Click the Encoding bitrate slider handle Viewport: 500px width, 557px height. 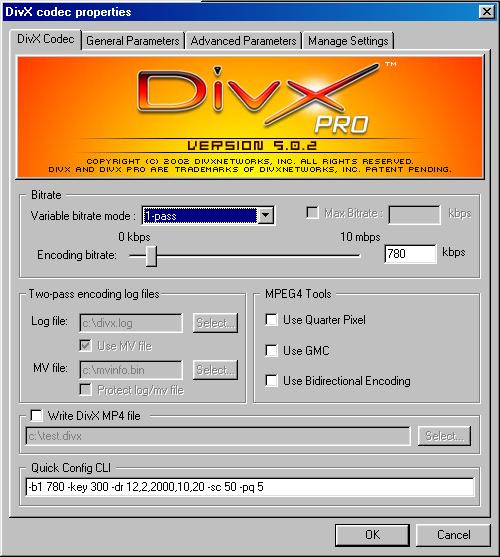click(x=152, y=255)
